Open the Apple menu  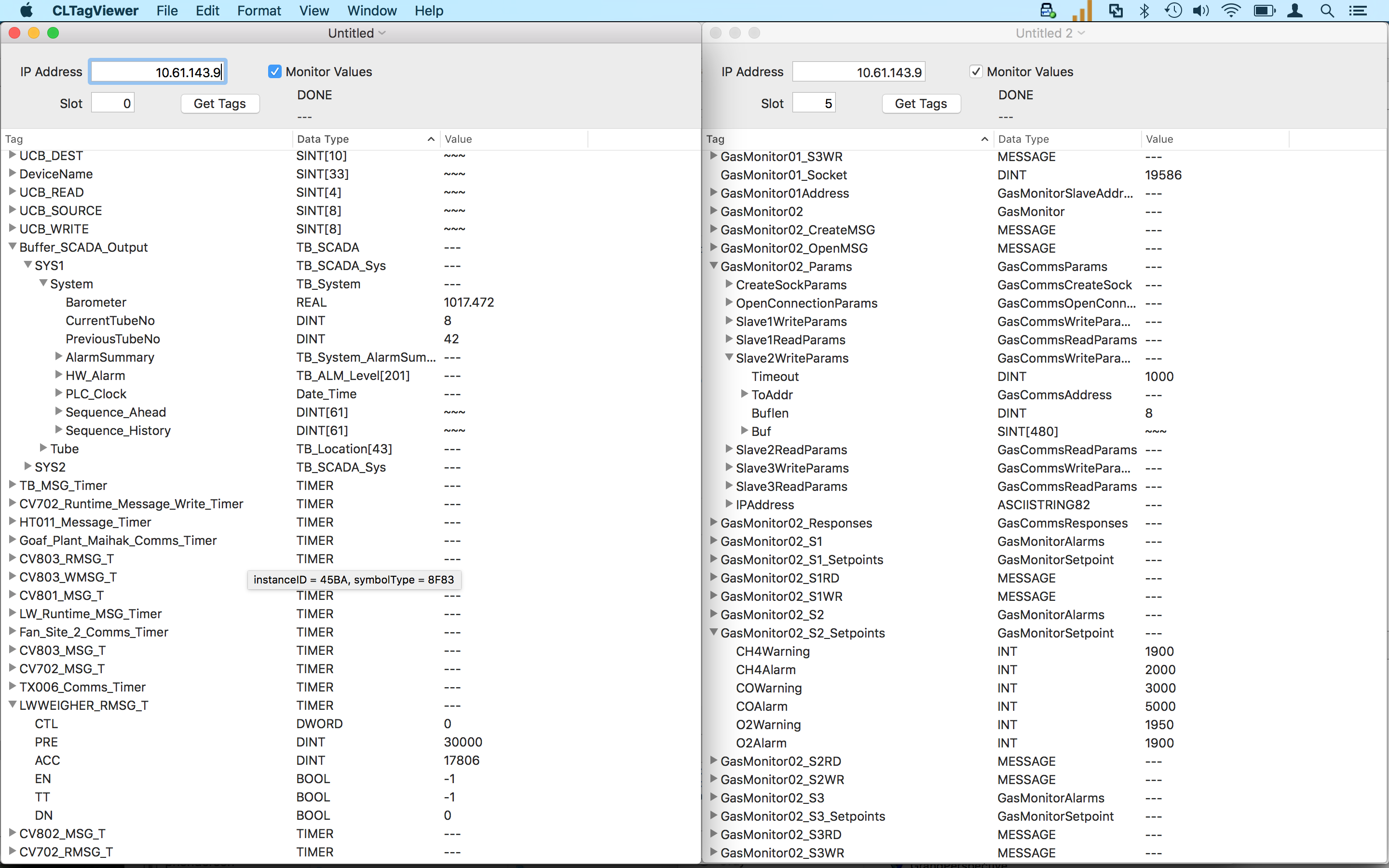point(27,11)
